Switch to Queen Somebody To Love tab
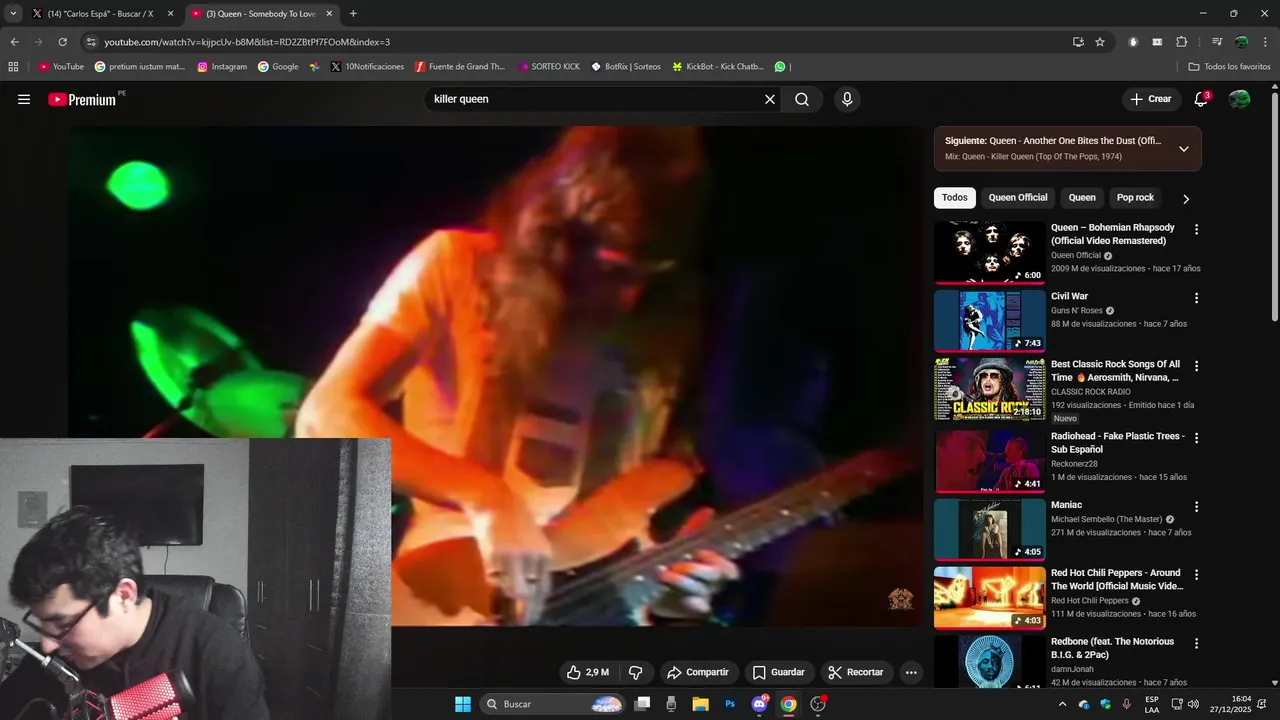Viewport: 1280px width, 720px height. [x=262, y=14]
